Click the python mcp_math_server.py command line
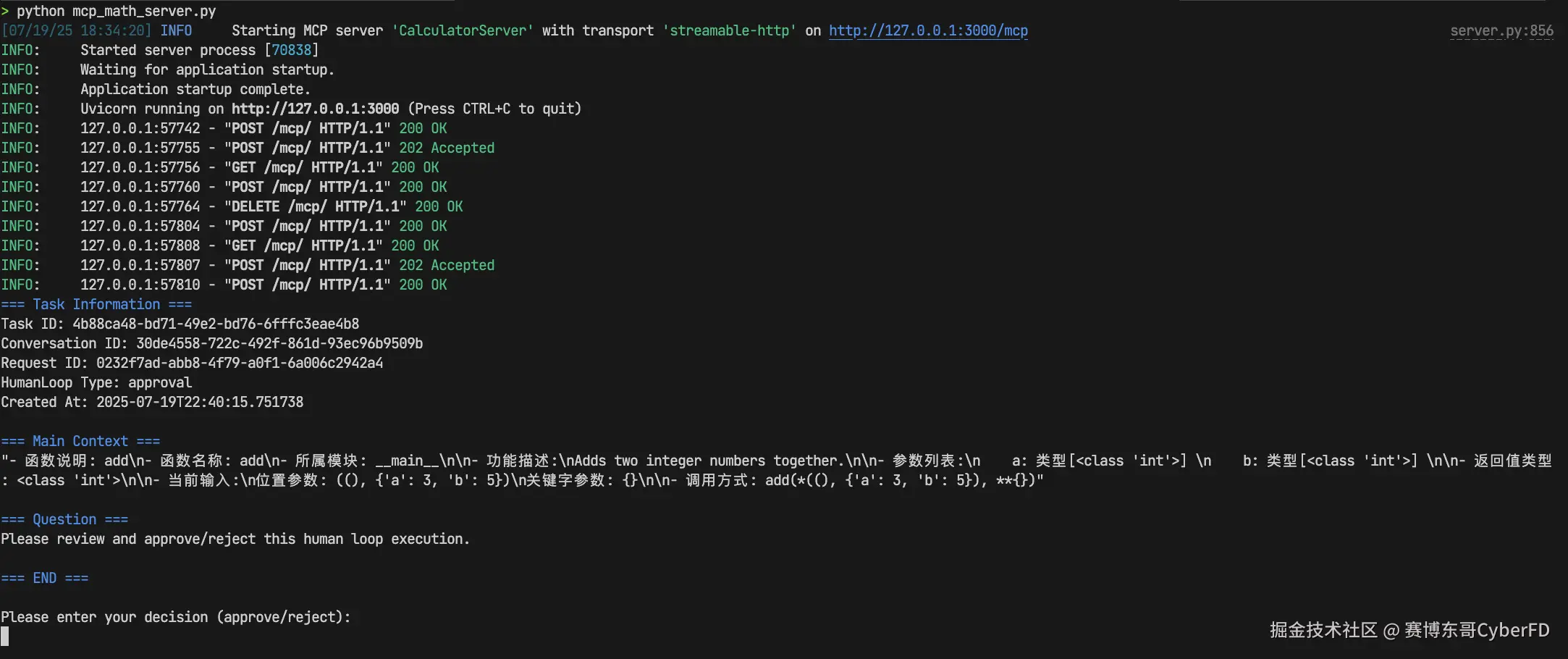Screen dimensions: 1568x659 [109, 11]
